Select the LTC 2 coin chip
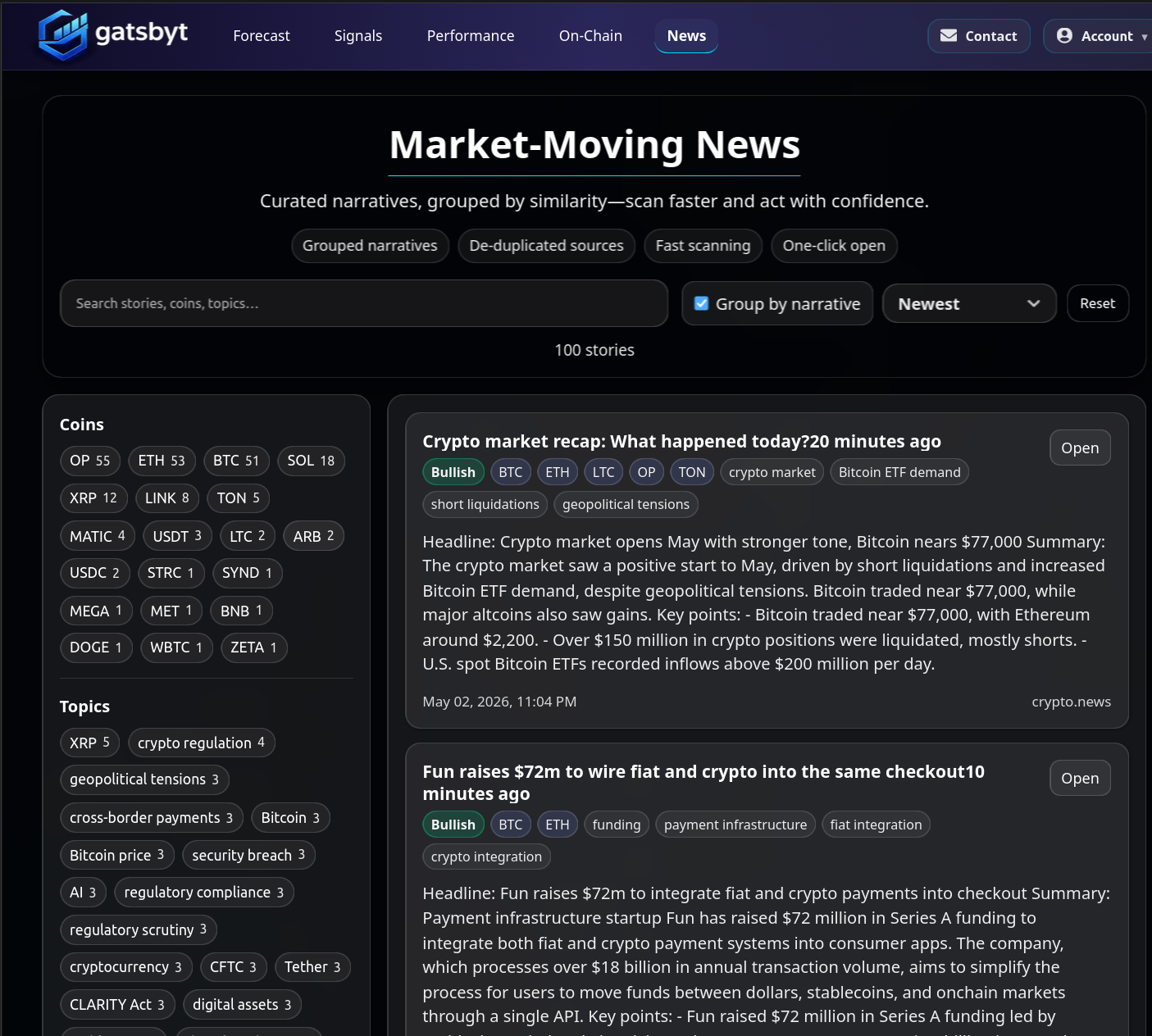1152x1036 pixels. 248,536
